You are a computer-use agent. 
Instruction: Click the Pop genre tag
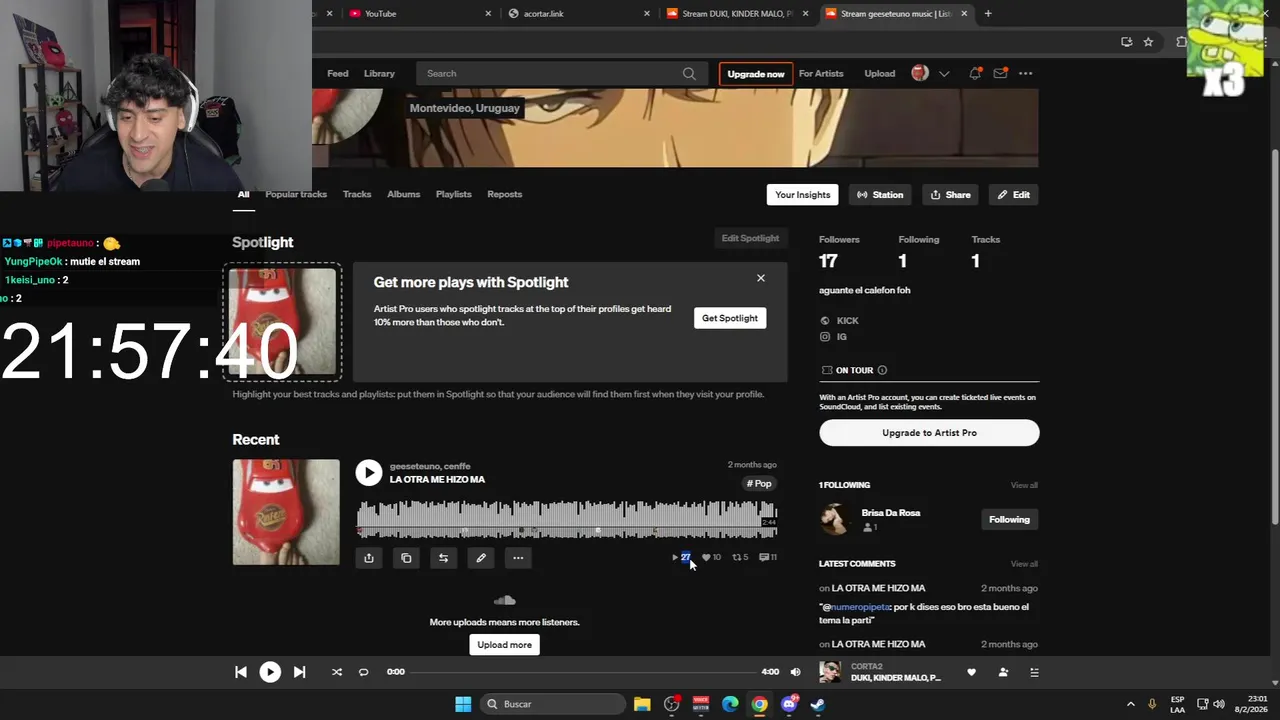tap(759, 484)
